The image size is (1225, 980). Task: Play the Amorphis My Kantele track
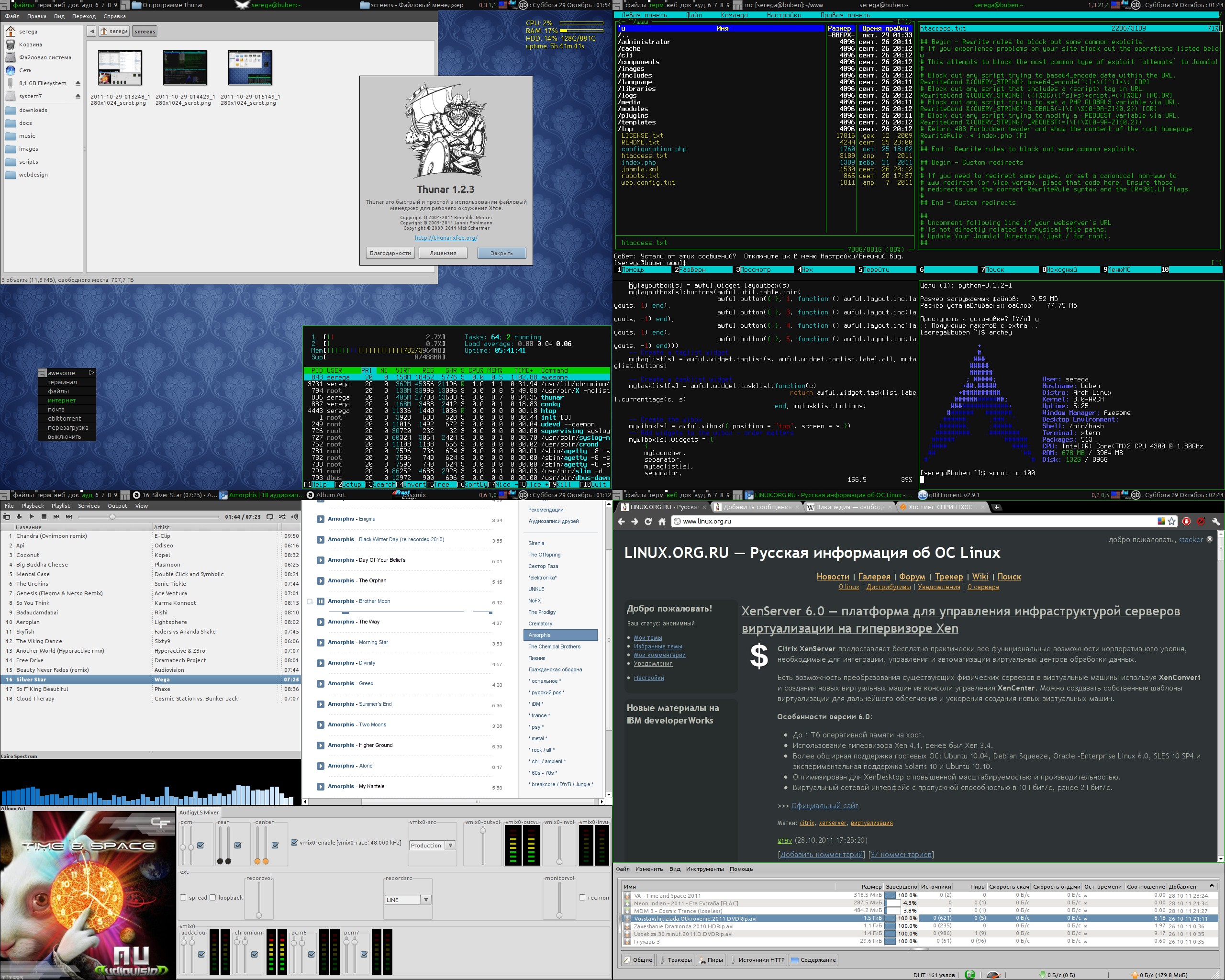tap(321, 786)
